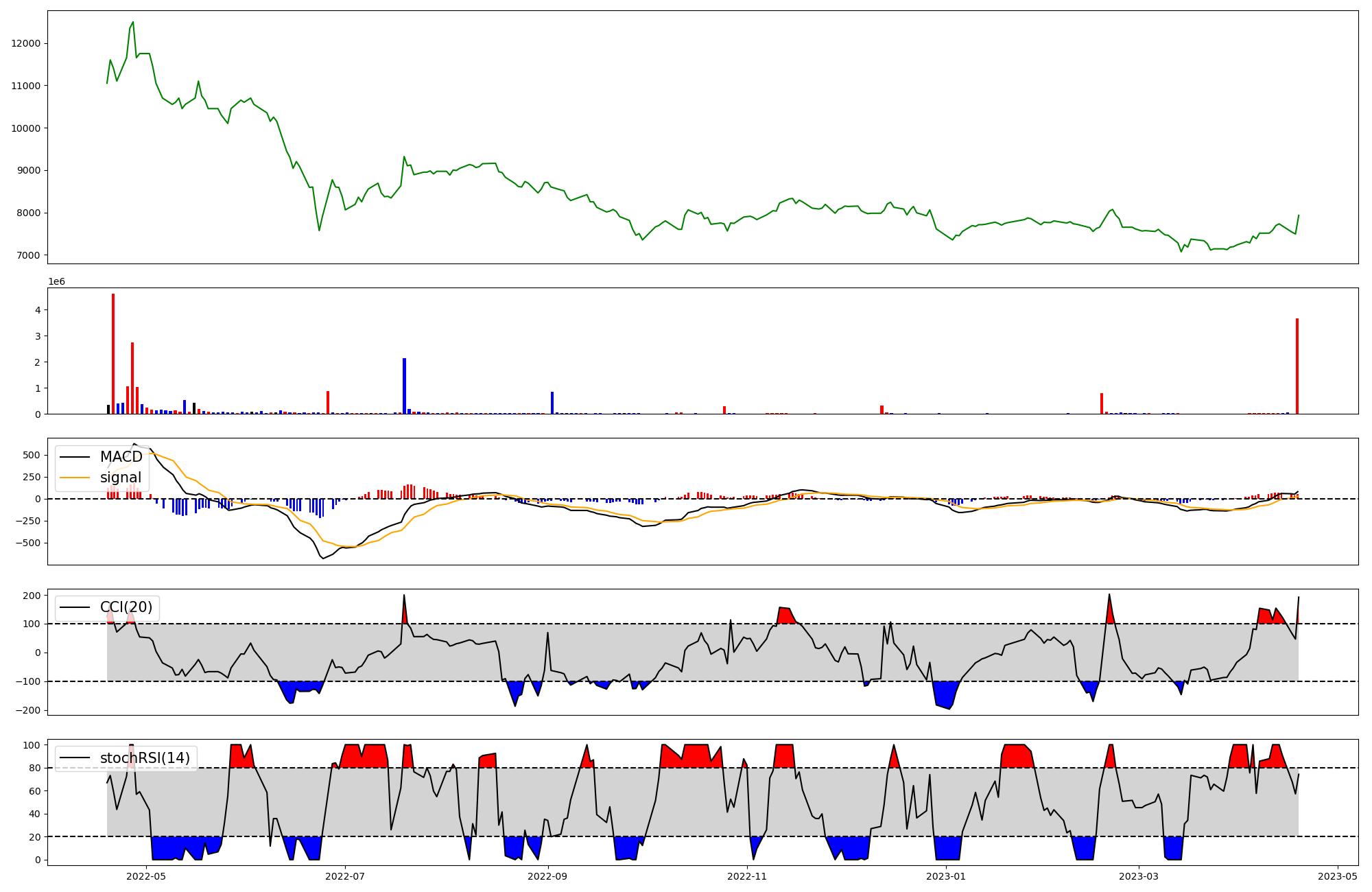The width and height of the screenshot is (1372, 892).
Task: Click the -200 CCI axis label
Action: pyautogui.click(x=28, y=710)
